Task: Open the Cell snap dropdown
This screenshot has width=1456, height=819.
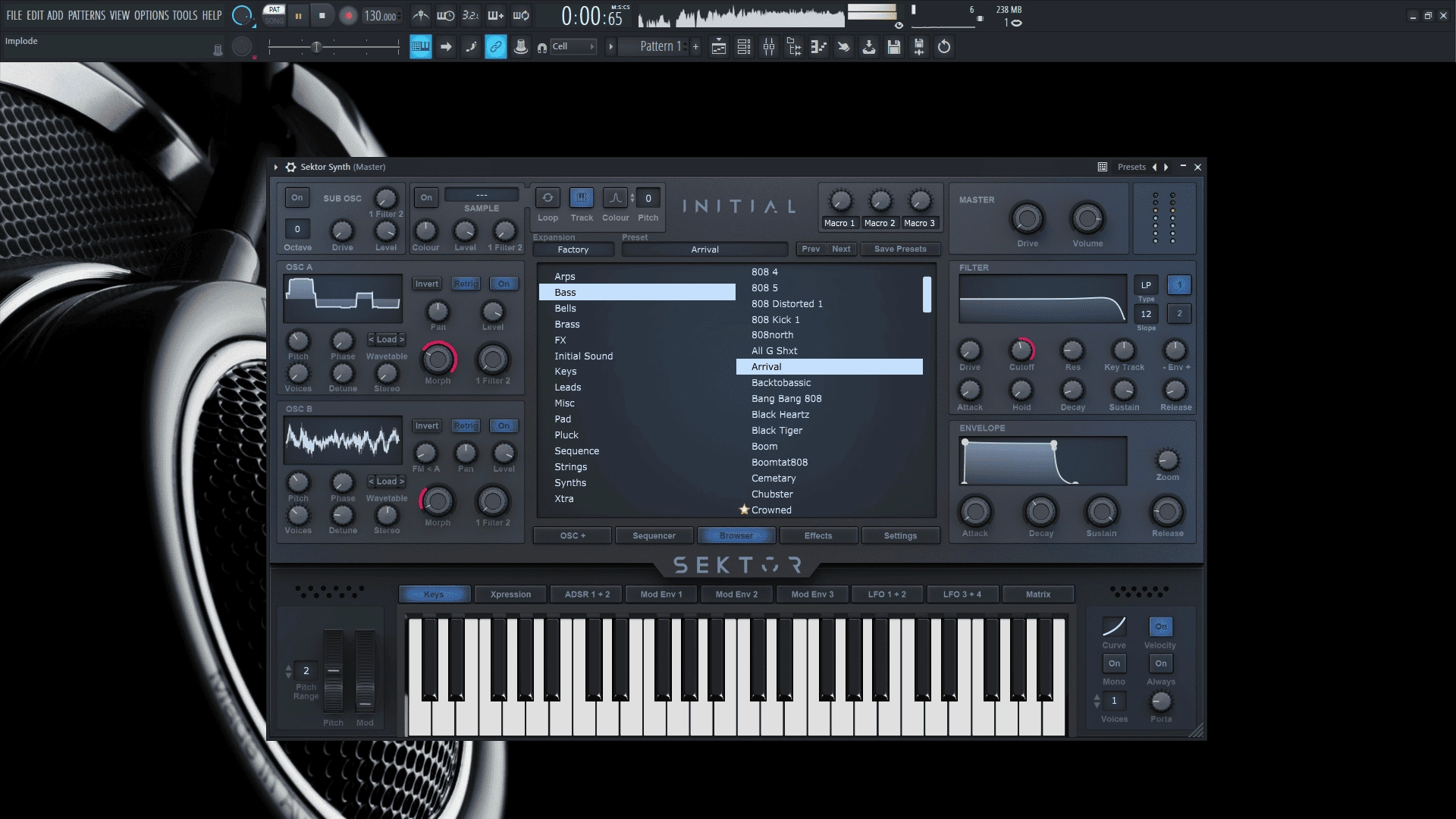Action: pos(573,47)
